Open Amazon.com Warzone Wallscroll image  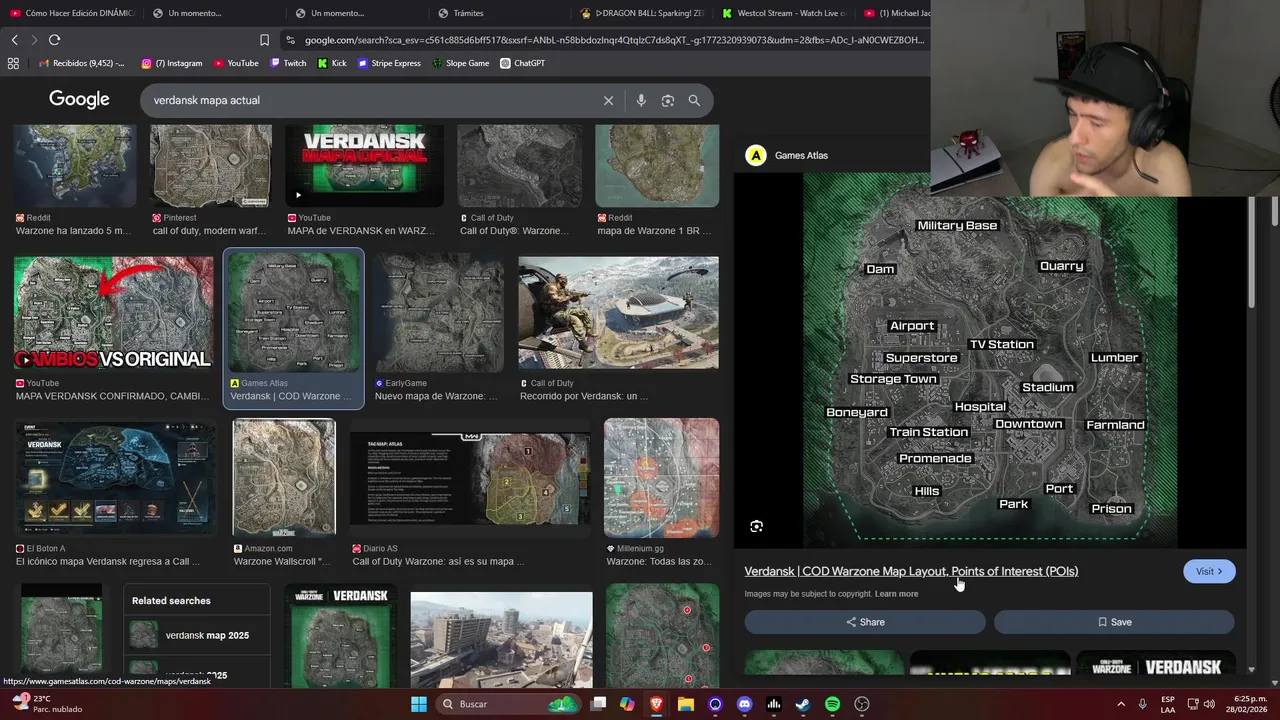284,478
